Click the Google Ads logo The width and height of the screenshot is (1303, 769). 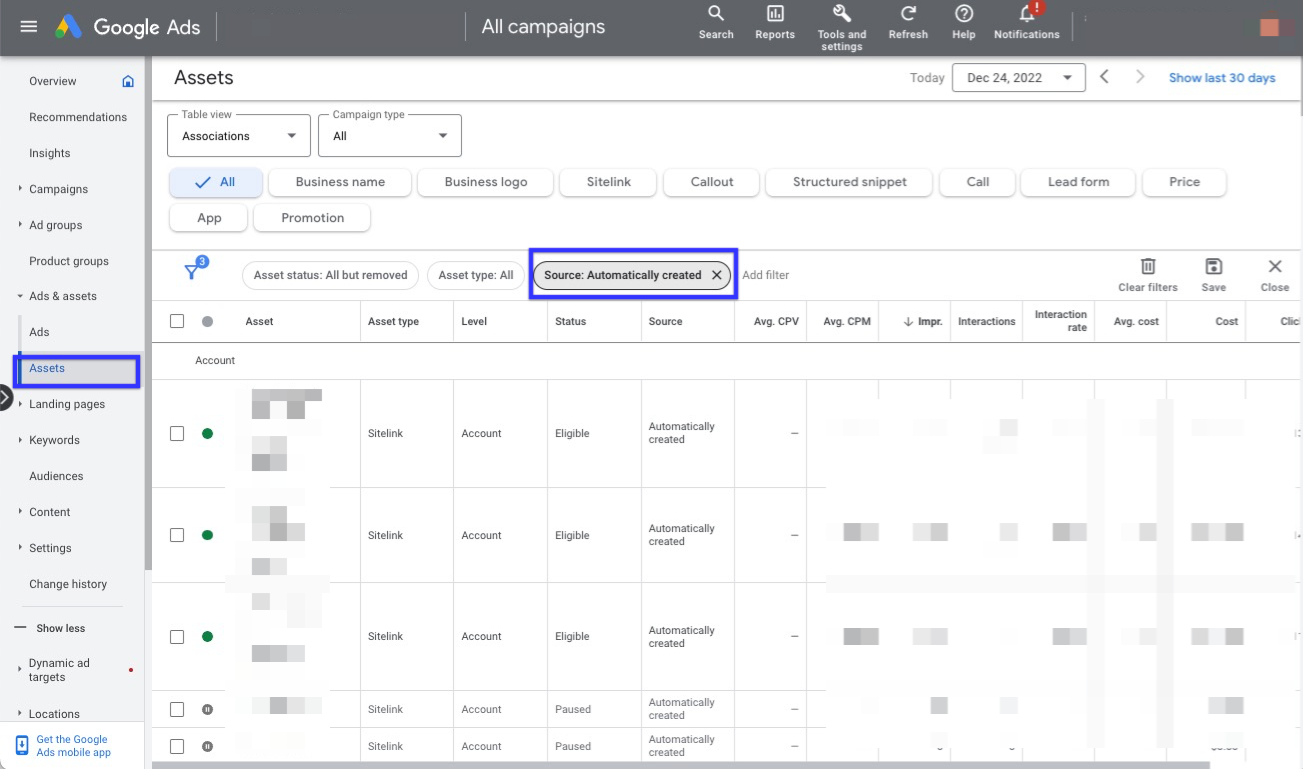point(128,27)
